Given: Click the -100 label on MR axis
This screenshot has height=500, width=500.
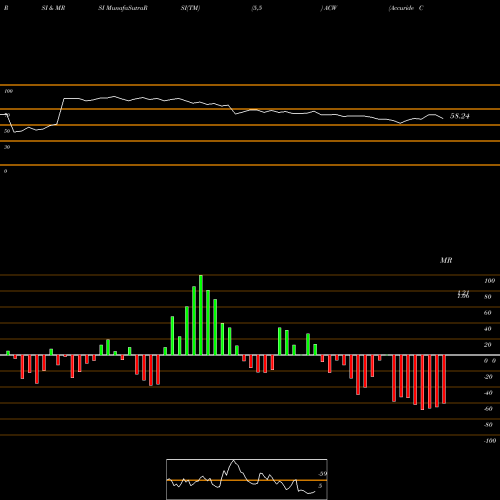Looking at the screenshot, I should point(490,441).
